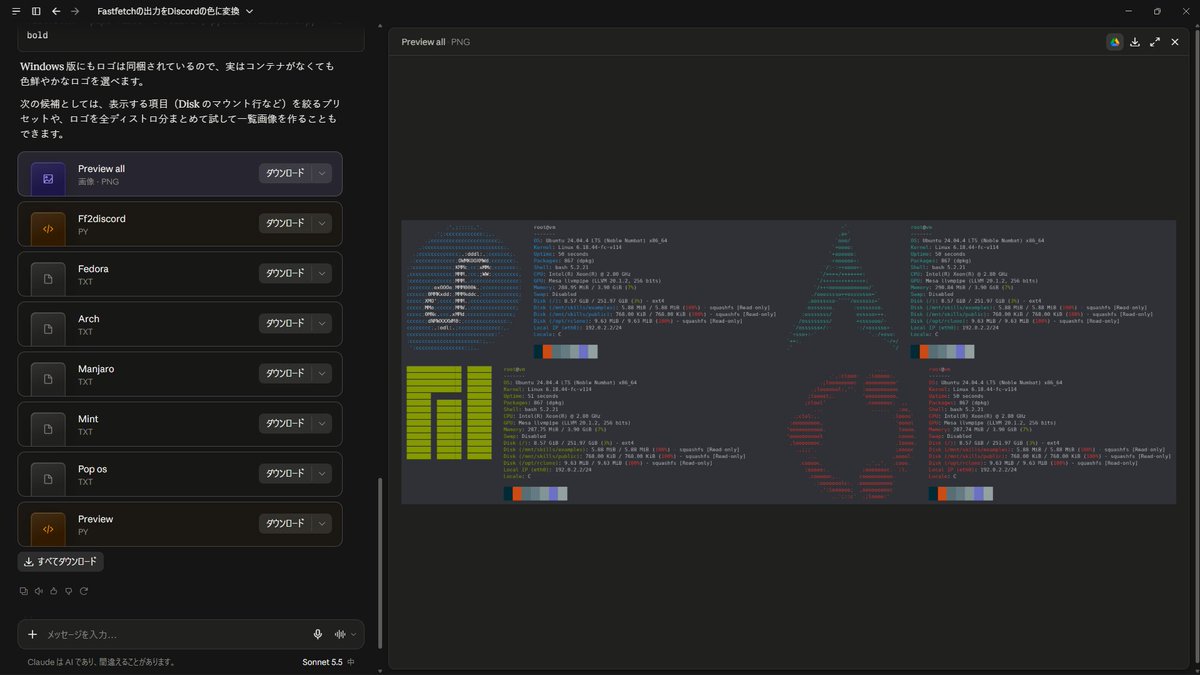Open the Preview all image file icon

(48, 178)
